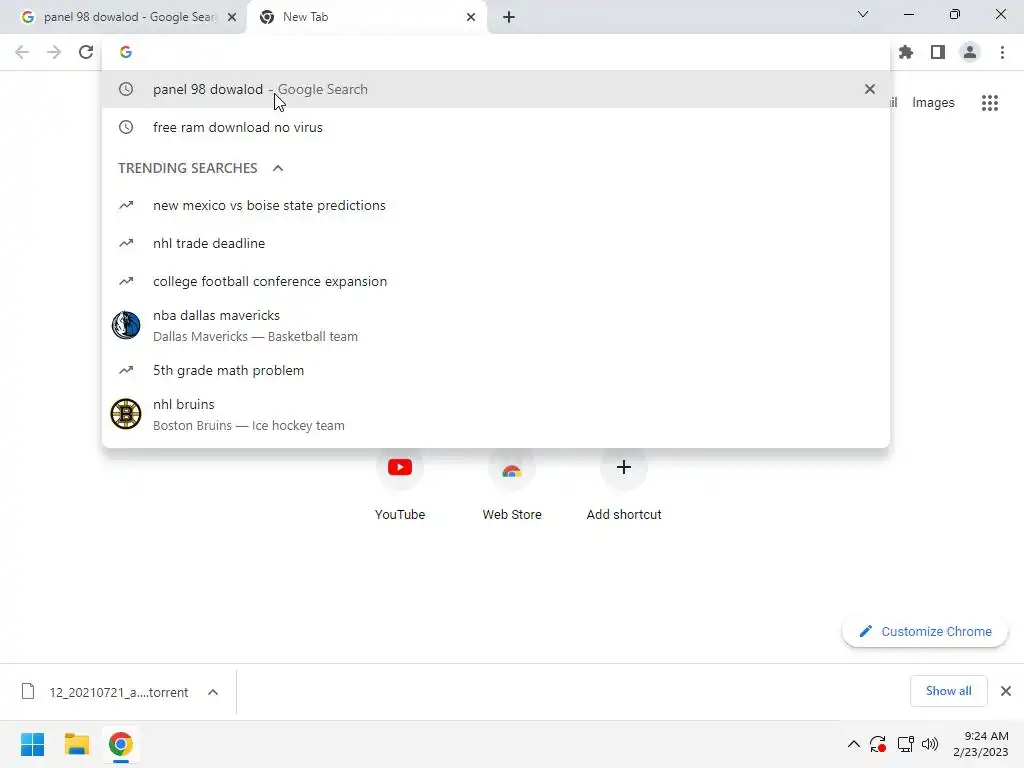Click Customize Chrome button
1024x768 pixels.
click(925, 632)
